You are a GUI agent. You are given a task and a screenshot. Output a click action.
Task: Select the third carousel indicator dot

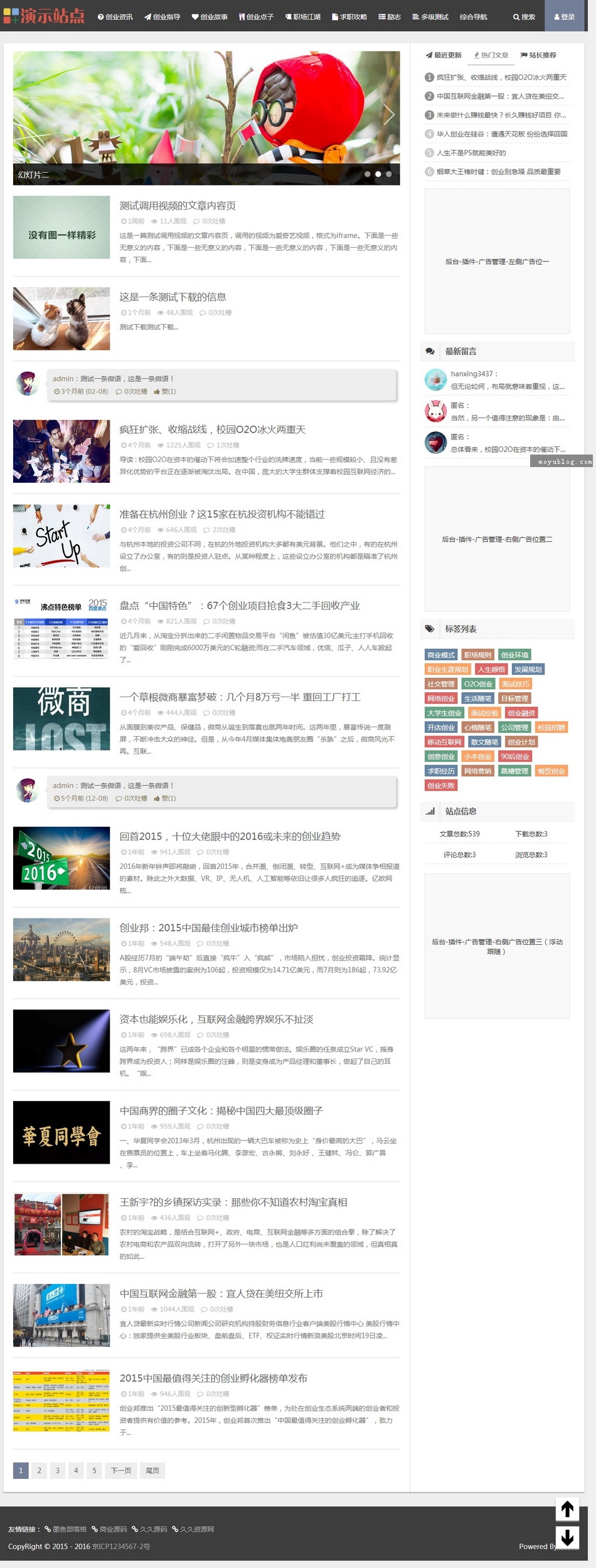pyautogui.click(x=389, y=174)
